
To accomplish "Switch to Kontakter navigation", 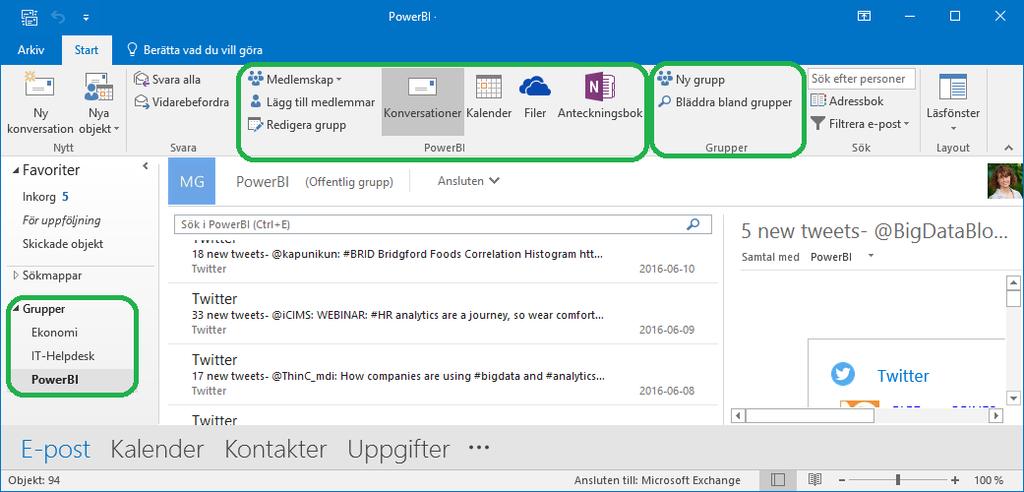I will coord(276,450).
